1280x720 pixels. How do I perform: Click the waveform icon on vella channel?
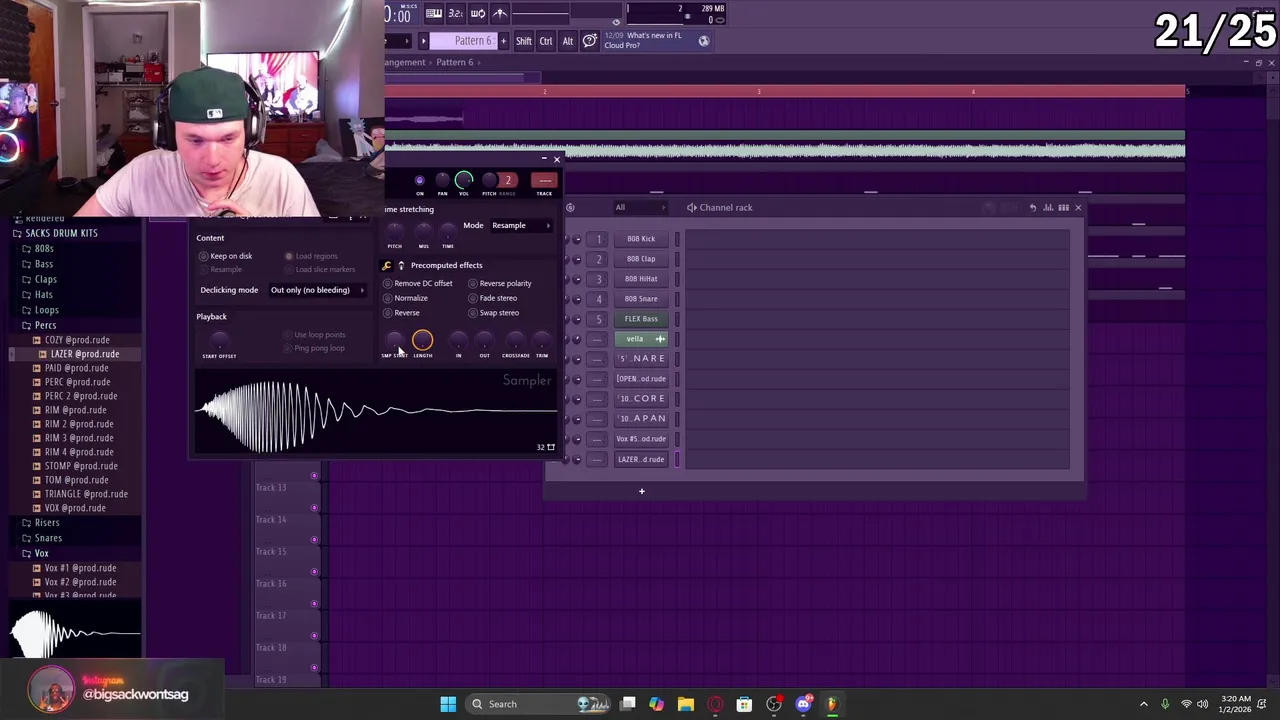tap(660, 339)
